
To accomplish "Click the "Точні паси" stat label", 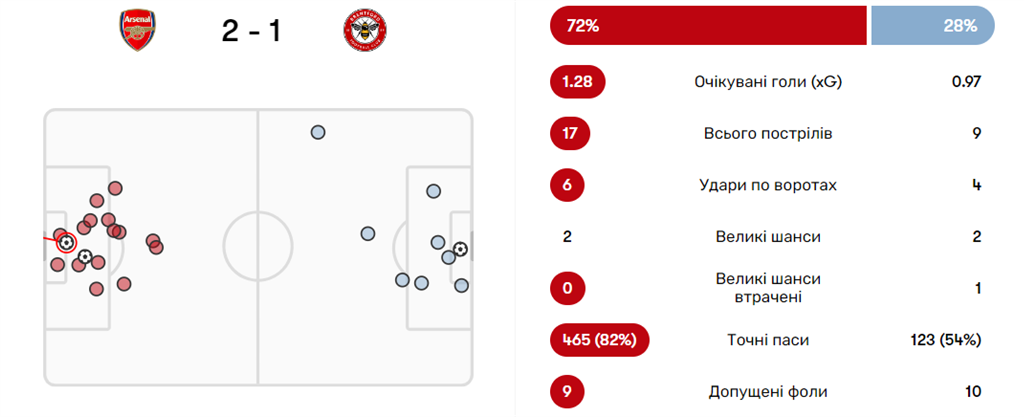I will (768, 340).
